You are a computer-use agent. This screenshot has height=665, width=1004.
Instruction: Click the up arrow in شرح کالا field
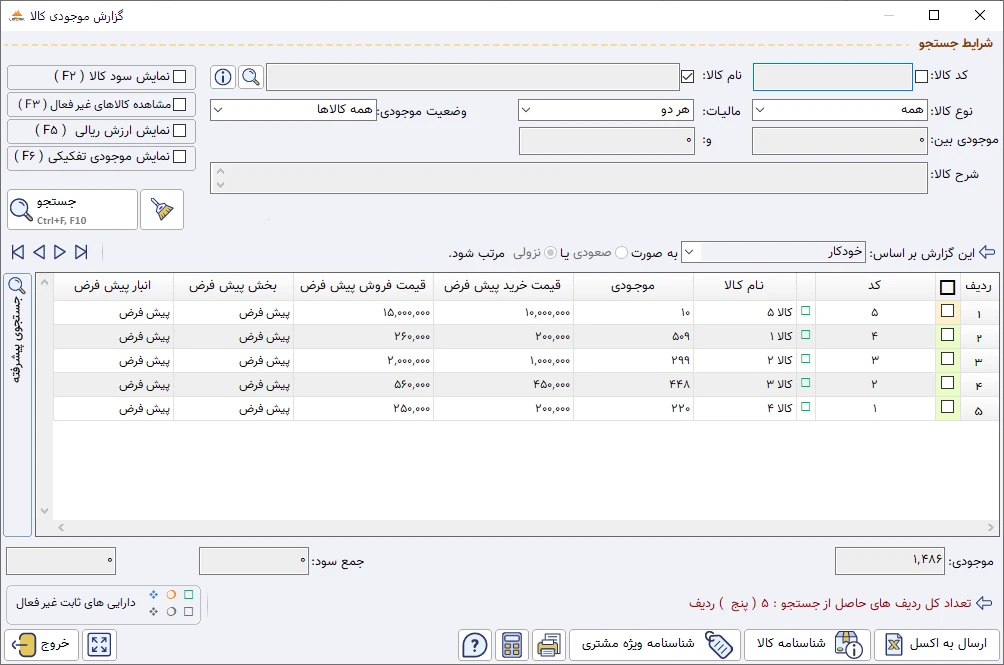click(x=220, y=171)
